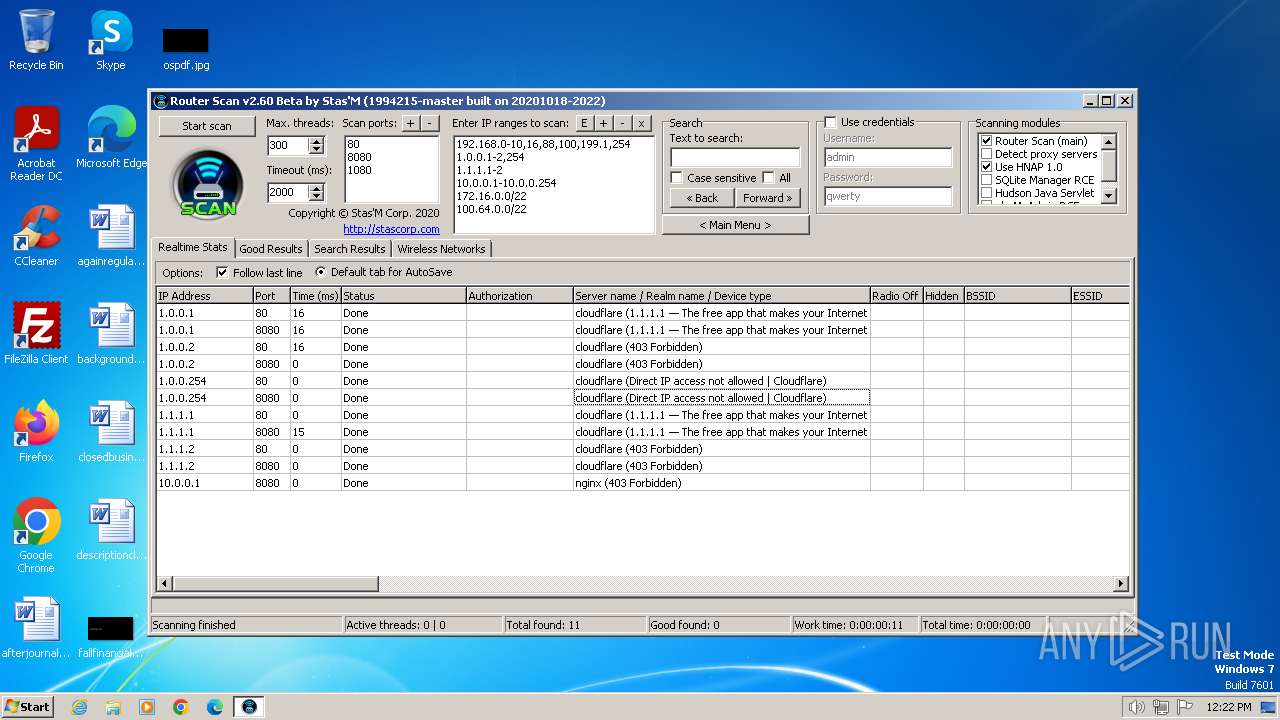Check Hudson Java Servlet module
1280x720 pixels.
987,193
